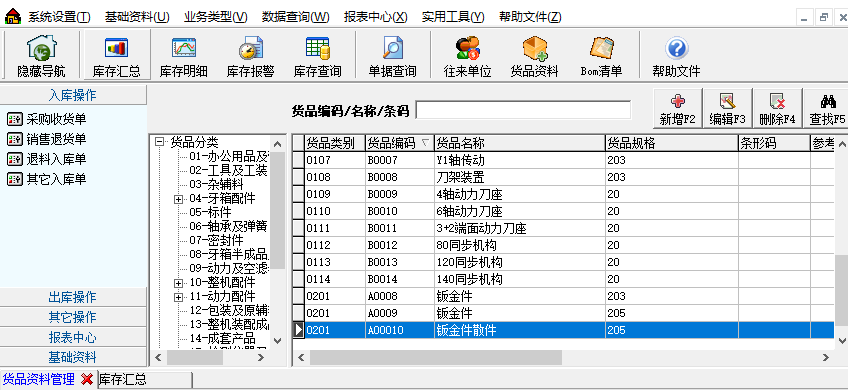This screenshot has width=848, height=390.
Task: Click the app house icon in menu bar
Action: point(12,16)
